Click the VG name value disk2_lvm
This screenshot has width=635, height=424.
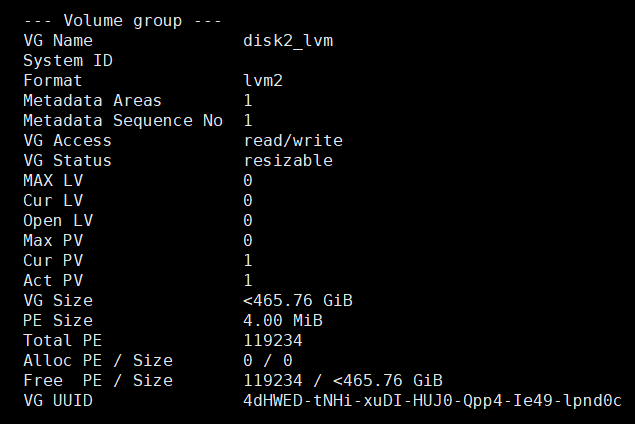click(288, 40)
